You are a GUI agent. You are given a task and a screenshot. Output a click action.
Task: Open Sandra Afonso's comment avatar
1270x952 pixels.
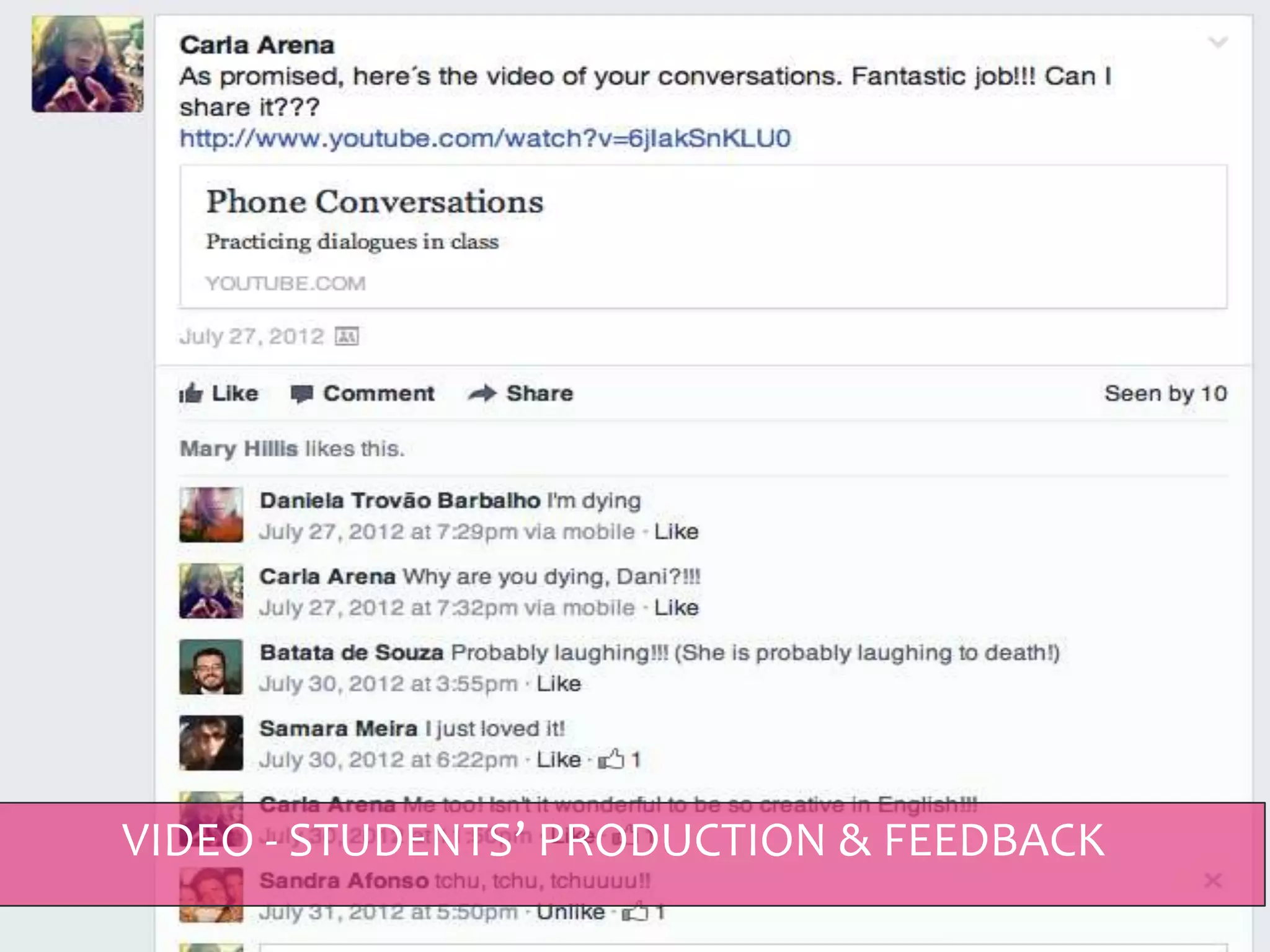tap(211, 894)
